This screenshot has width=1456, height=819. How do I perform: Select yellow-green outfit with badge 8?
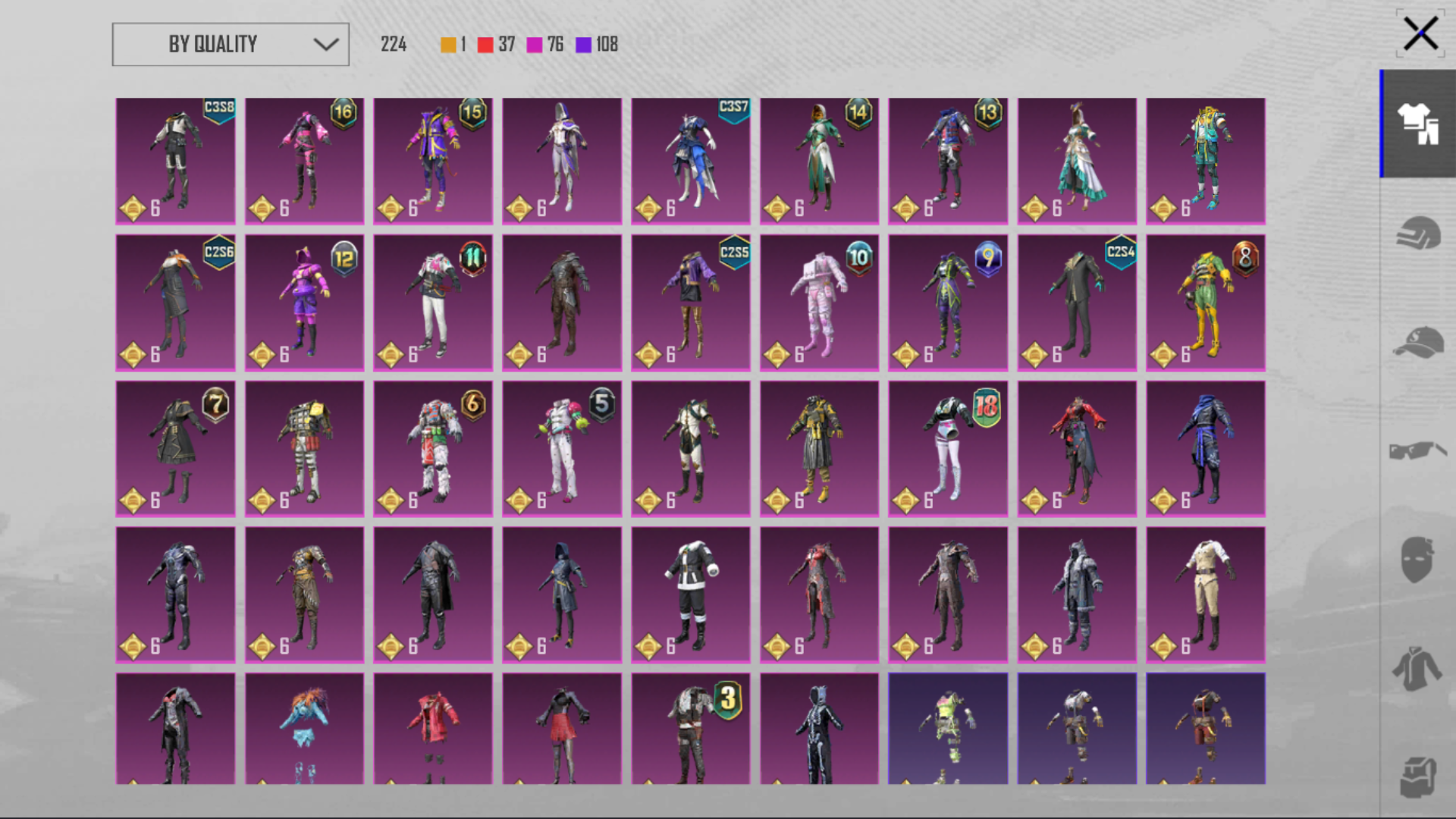click(1206, 303)
